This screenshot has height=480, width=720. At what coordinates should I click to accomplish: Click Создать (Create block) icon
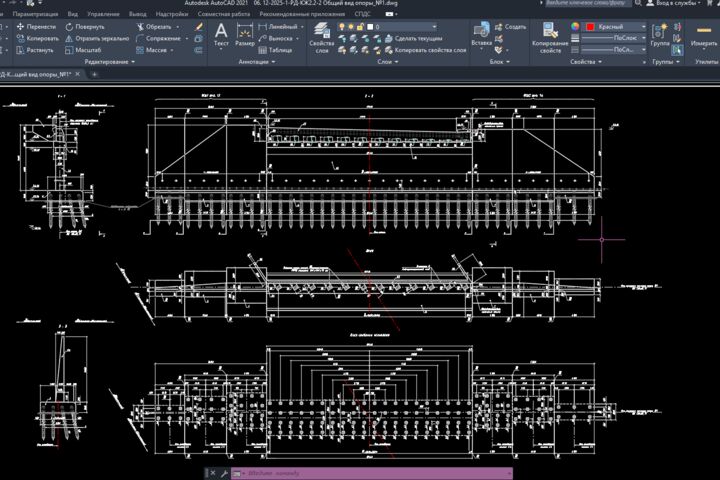(x=510, y=27)
